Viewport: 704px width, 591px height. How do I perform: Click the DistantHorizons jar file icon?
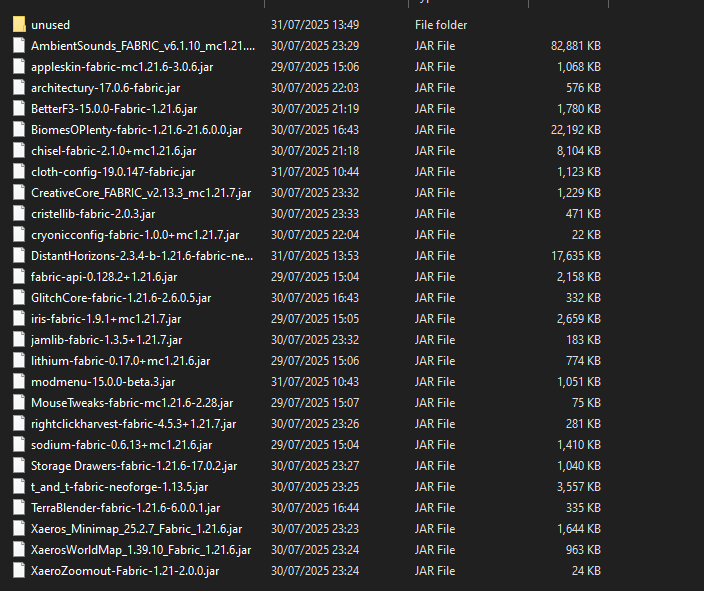(19, 256)
